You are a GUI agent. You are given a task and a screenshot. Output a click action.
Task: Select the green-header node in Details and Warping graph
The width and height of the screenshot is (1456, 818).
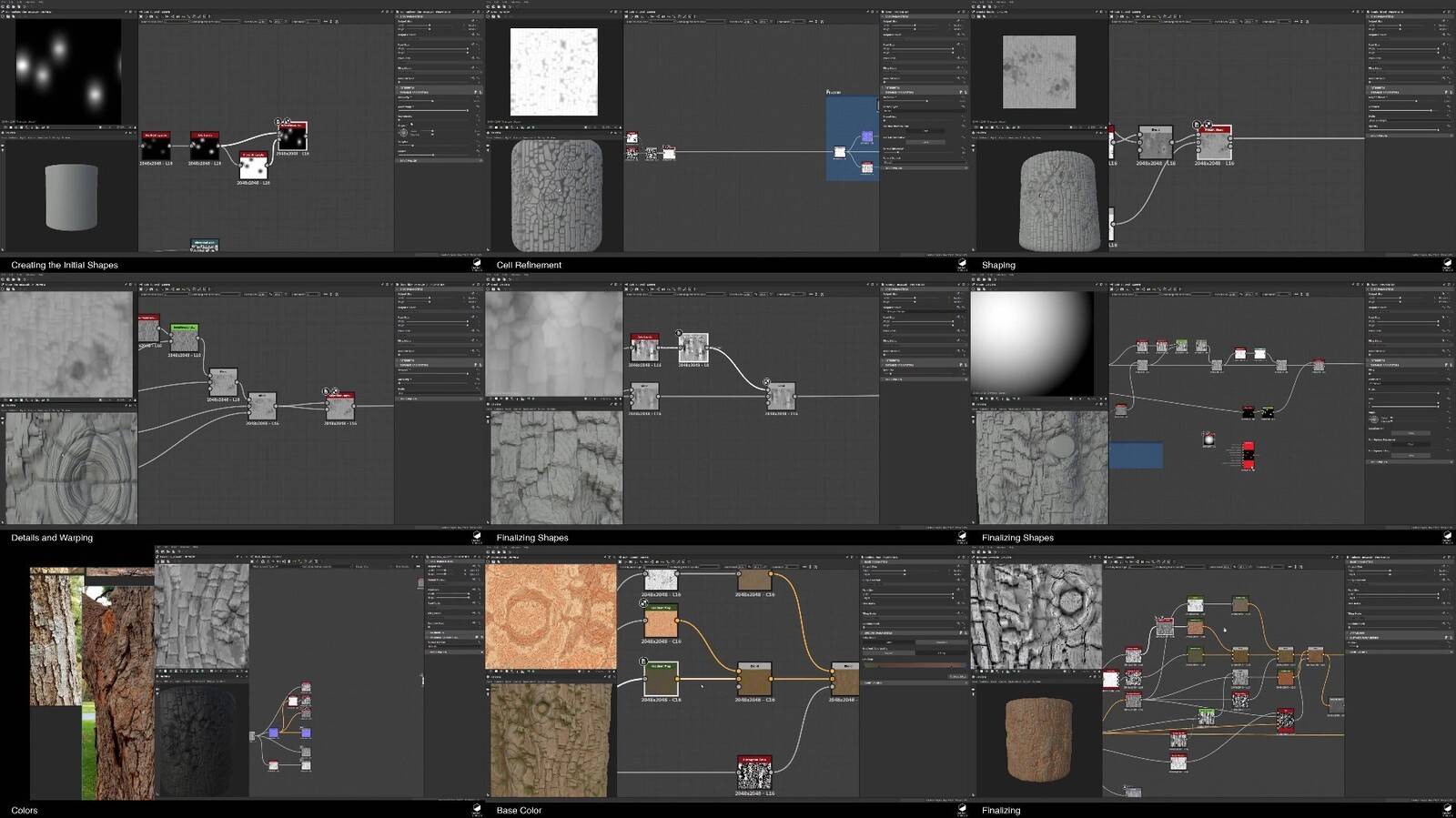click(184, 338)
